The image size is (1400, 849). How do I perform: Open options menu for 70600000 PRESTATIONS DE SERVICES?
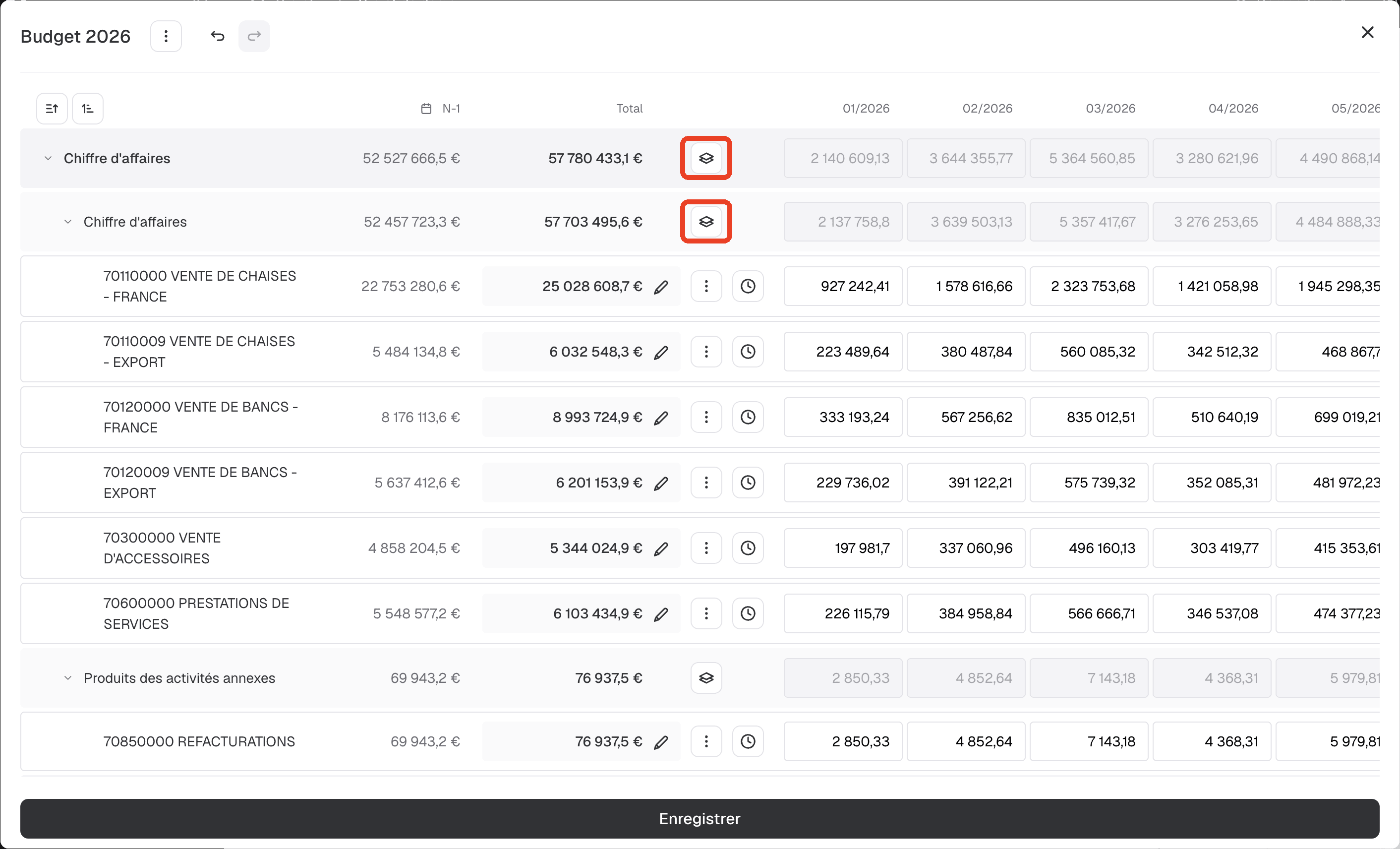tap(706, 614)
